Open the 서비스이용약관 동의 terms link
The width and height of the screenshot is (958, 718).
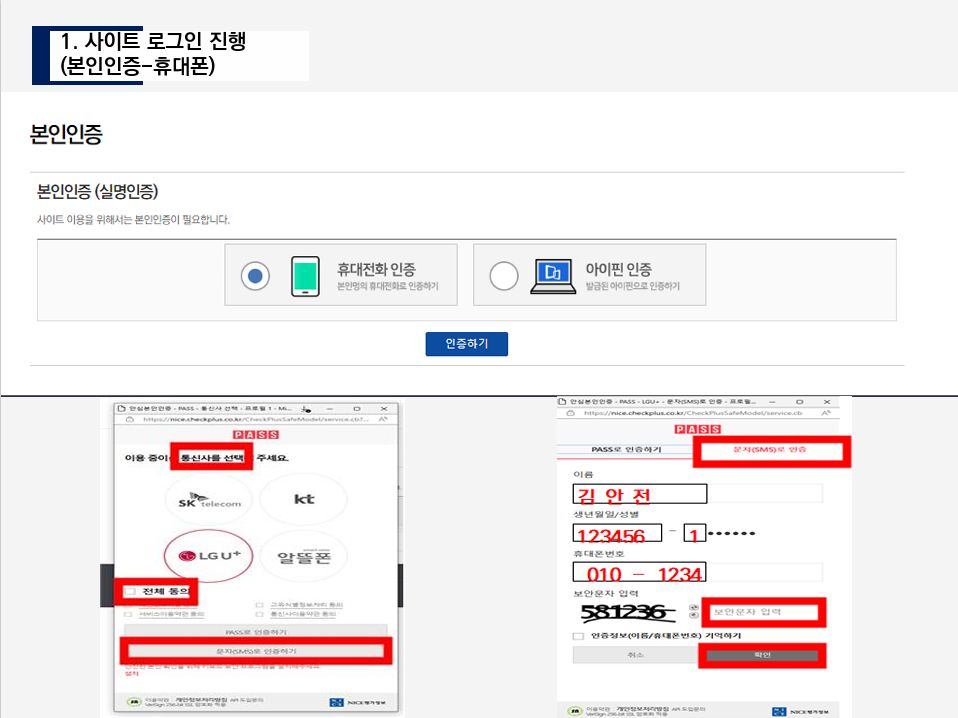172,614
